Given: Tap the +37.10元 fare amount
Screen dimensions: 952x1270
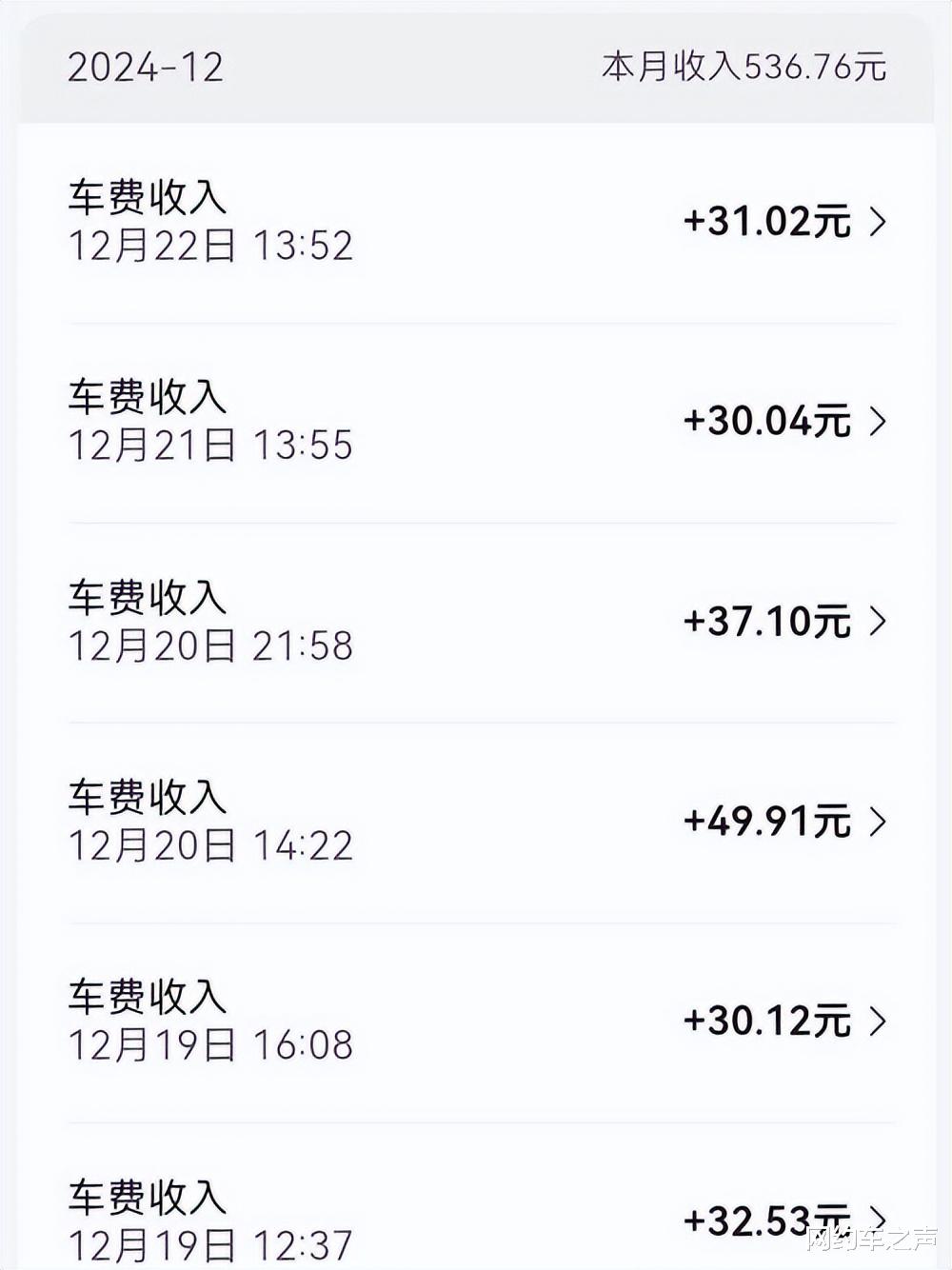Looking at the screenshot, I should [x=766, y=621].
